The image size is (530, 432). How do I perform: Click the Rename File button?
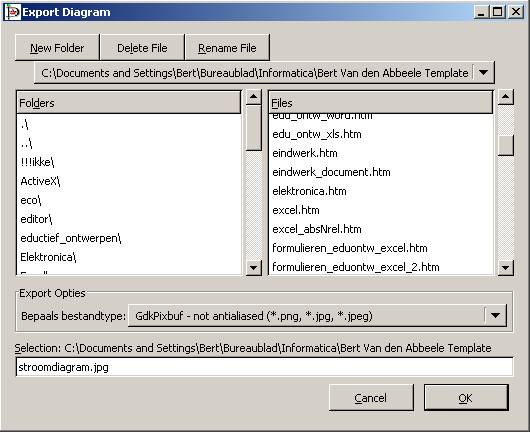click(227, 48)
